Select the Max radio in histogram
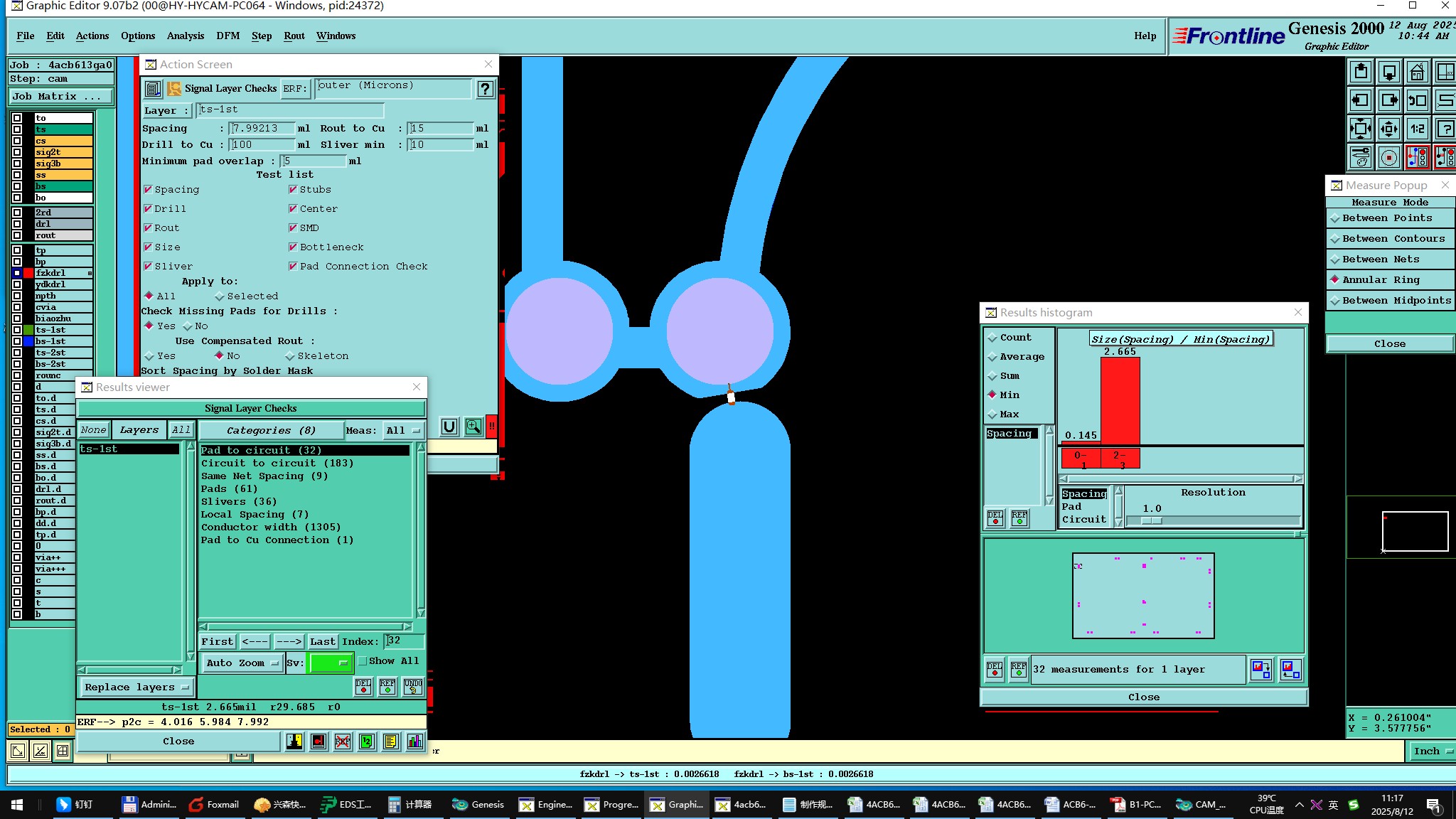Viewport: 1456px width, 819px height. (x=992, y=414)
